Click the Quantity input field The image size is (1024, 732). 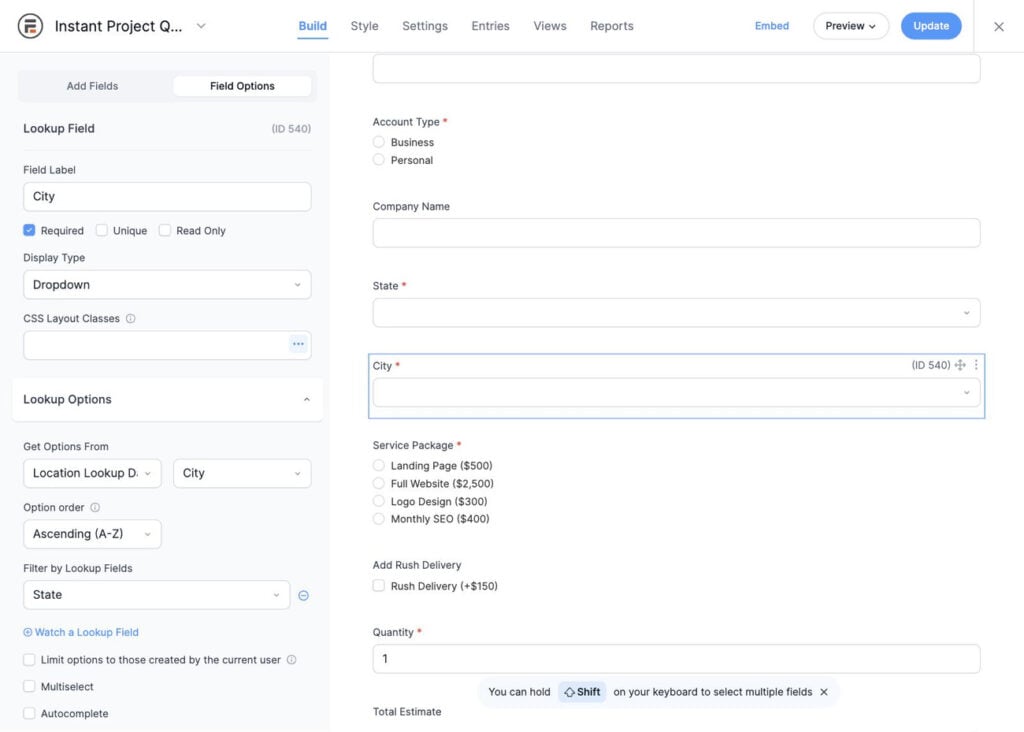(676, 659)
